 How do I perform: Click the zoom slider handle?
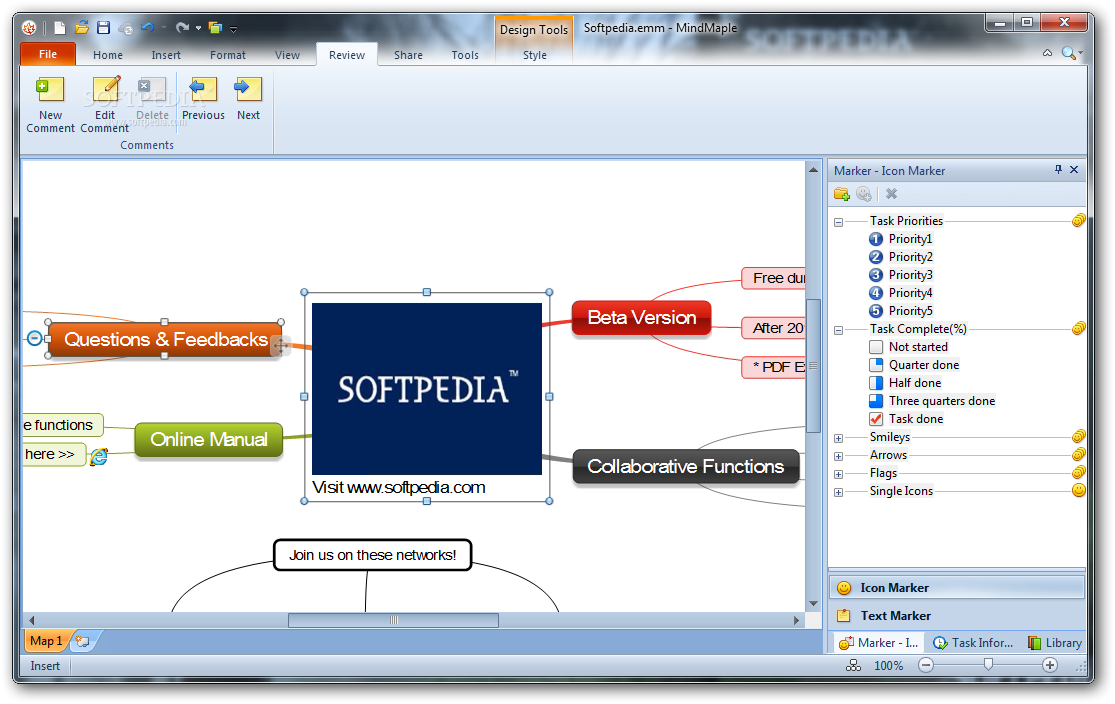988,664
